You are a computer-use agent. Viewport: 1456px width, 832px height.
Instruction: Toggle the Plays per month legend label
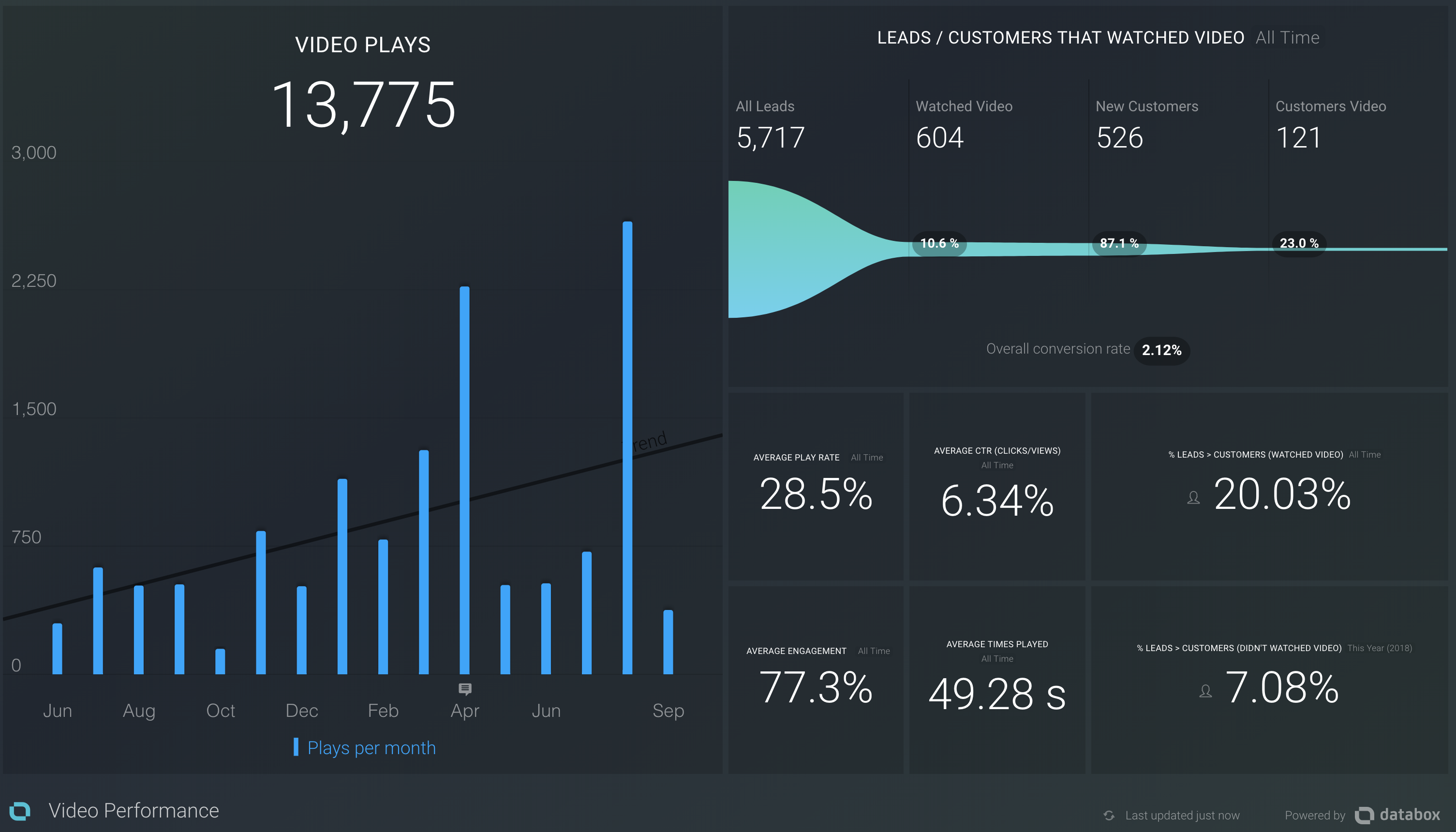click(371, 747)
